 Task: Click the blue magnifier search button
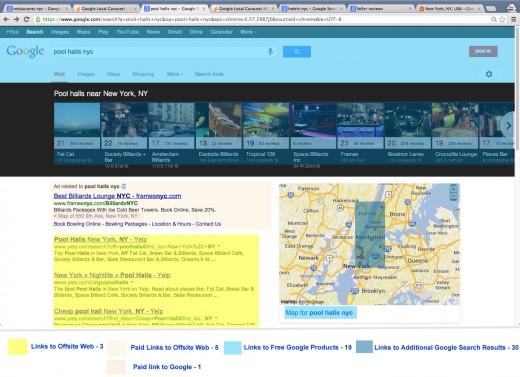(297, 52)
